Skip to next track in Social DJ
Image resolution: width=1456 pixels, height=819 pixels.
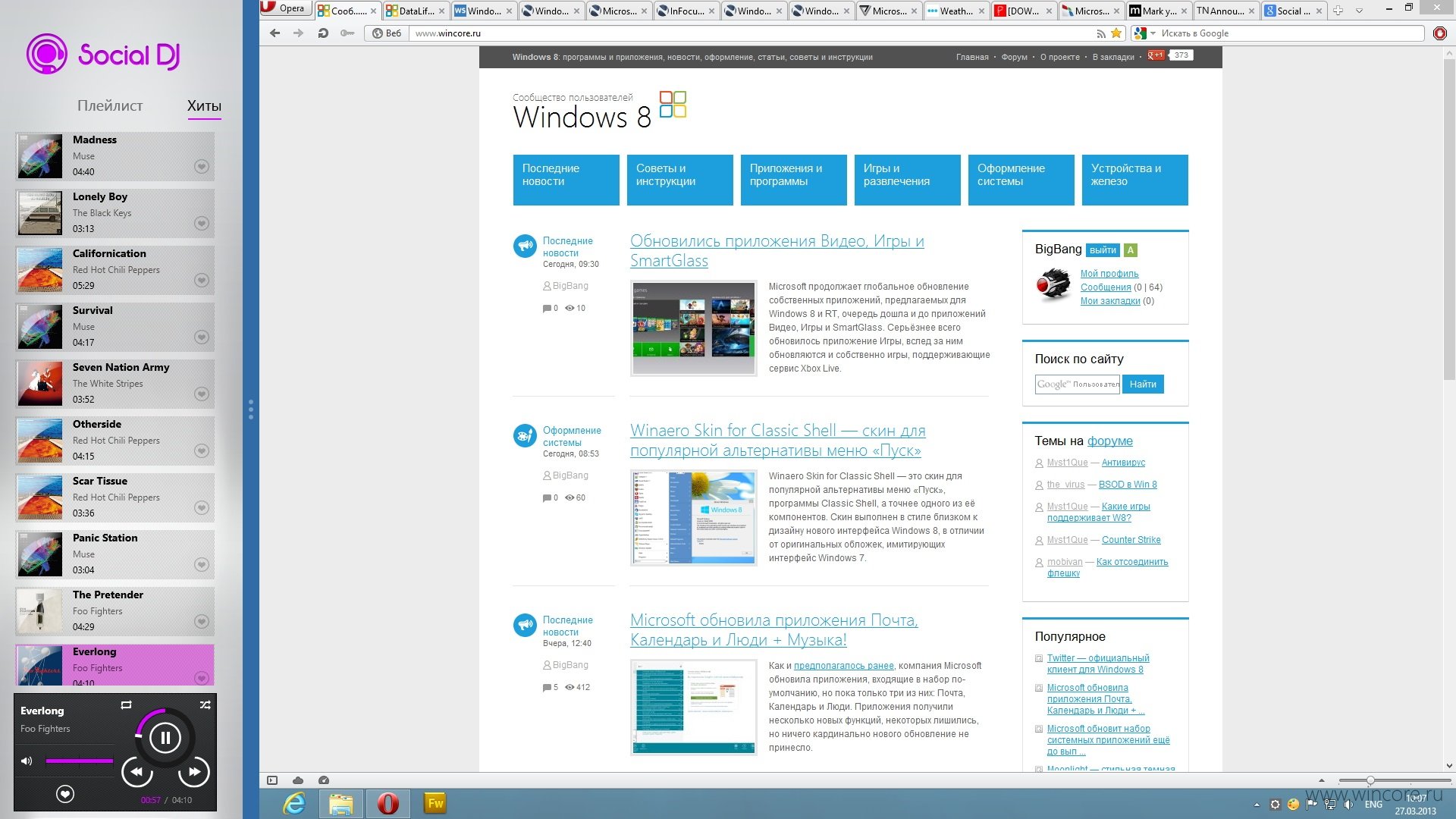[x=193, y=772]
